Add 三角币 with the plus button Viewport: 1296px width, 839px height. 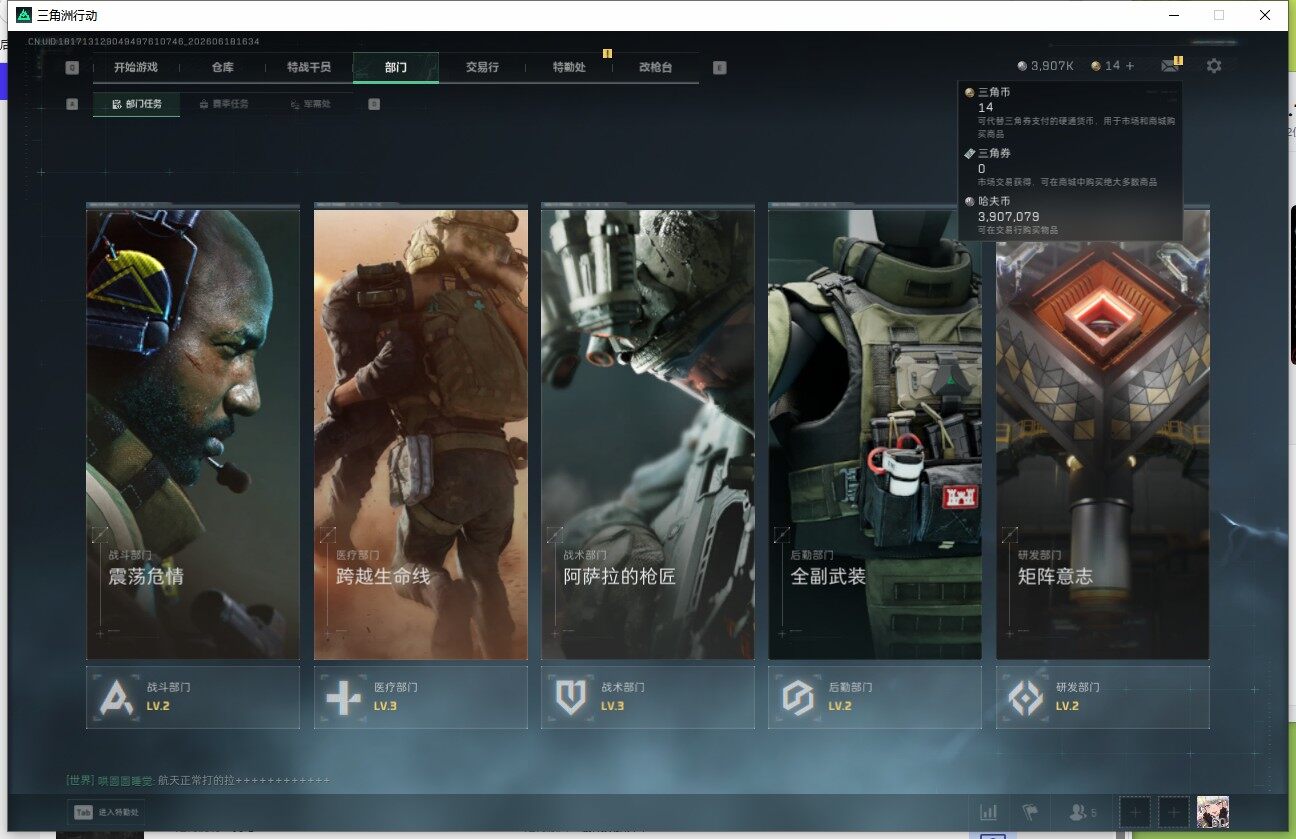pos(1130,66)
